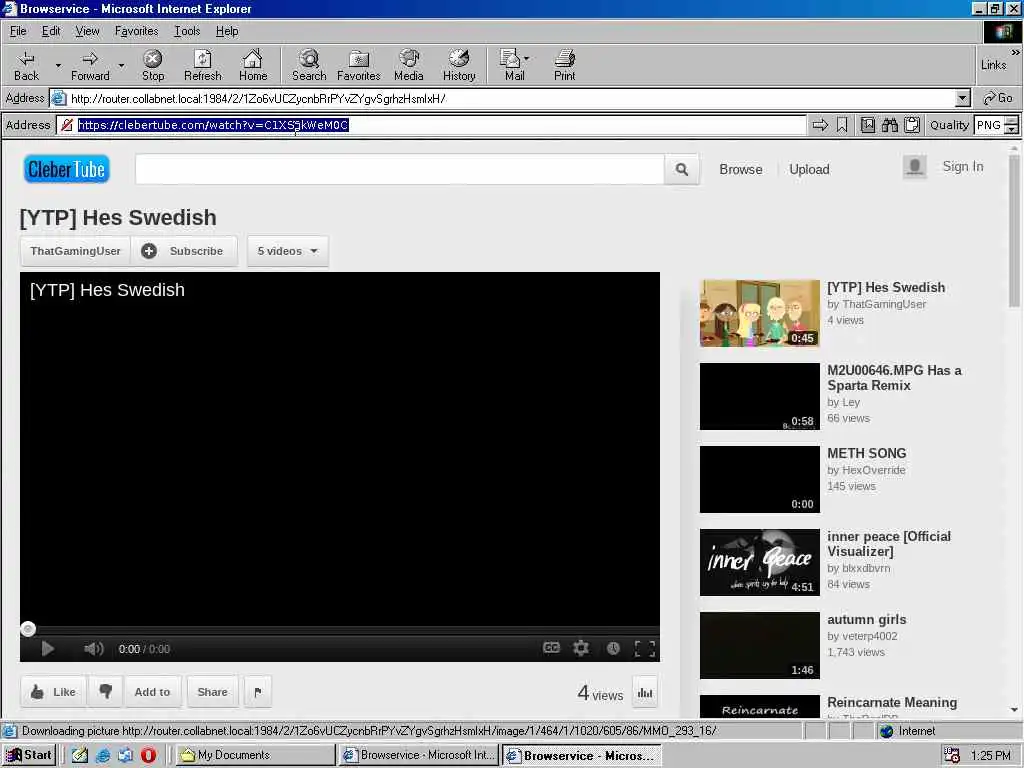The image size is (1024, 768).
Task: Click the Upload link
Action: [809, 169]
